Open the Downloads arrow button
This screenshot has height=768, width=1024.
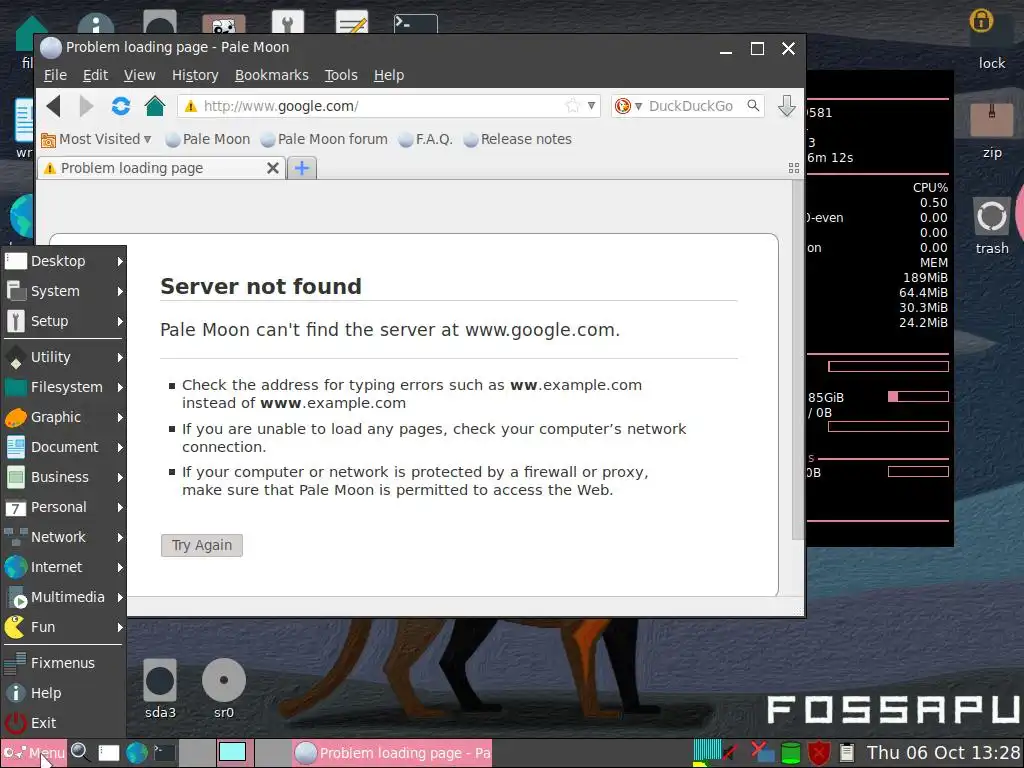pos(786,106)
